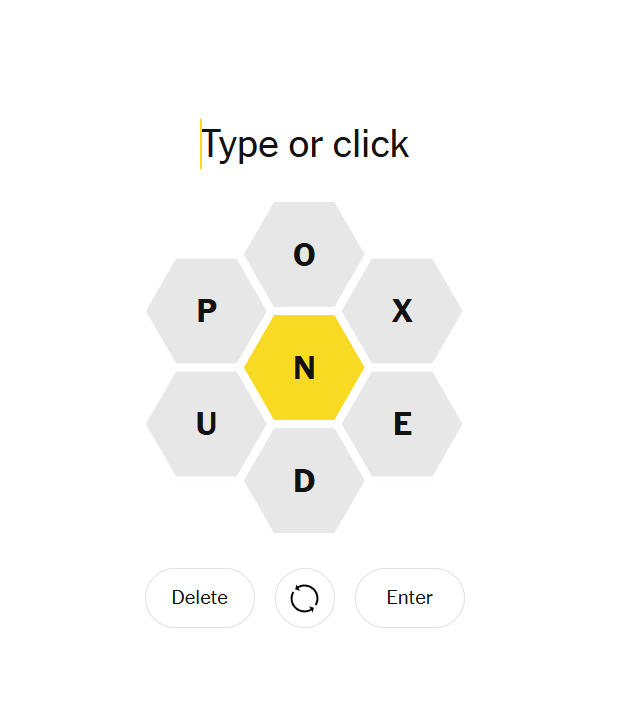Pick the D letter hexagon
639x710 pixels.
pos(304,480)
